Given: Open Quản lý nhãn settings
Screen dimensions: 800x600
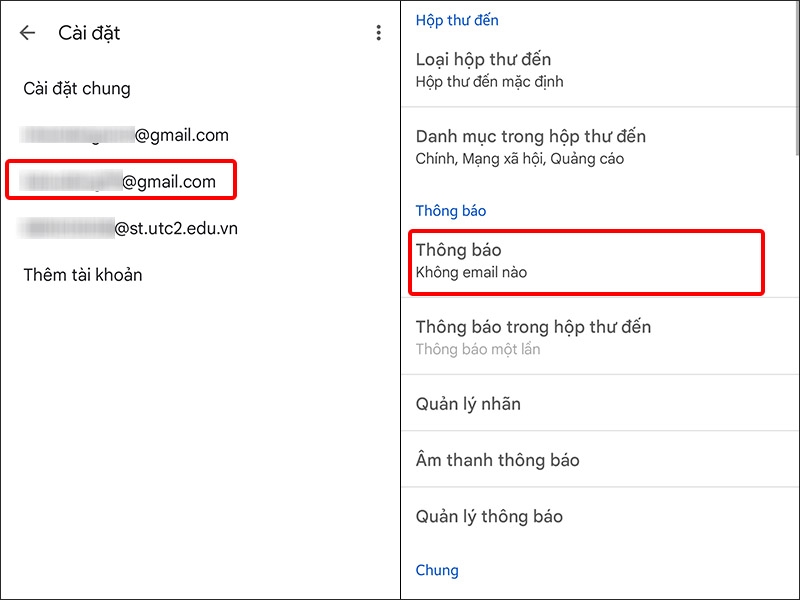Looking at the screenshot, I should [x=470, y=403].
